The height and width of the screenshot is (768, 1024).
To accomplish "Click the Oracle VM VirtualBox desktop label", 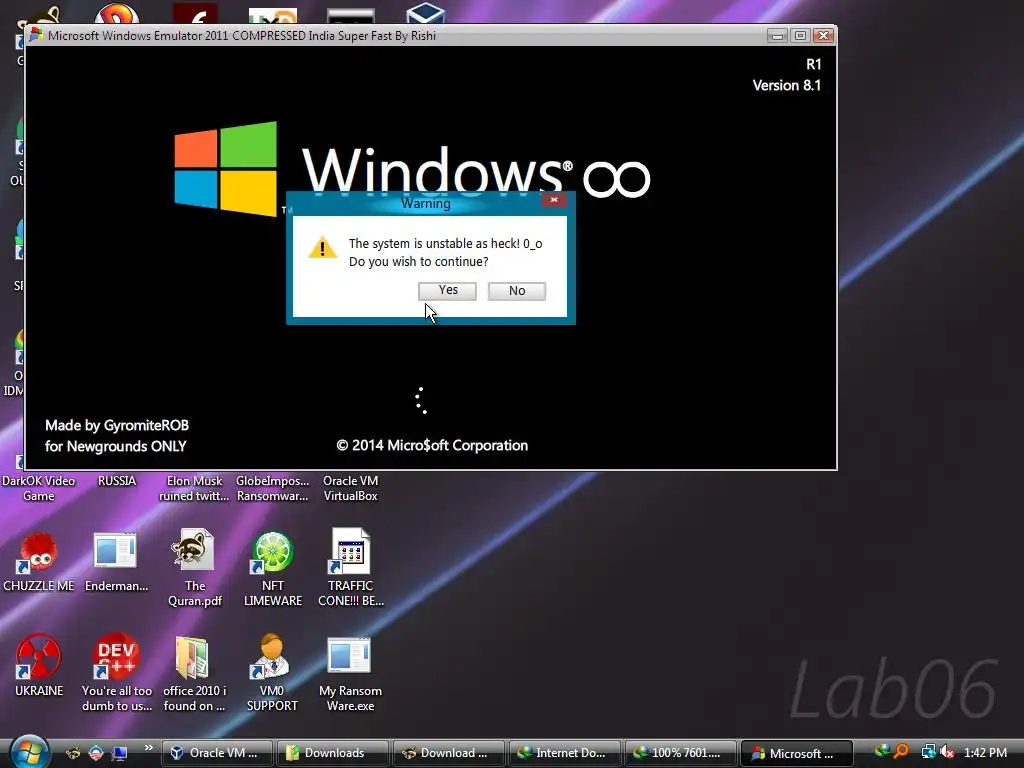I will [351, 488].
